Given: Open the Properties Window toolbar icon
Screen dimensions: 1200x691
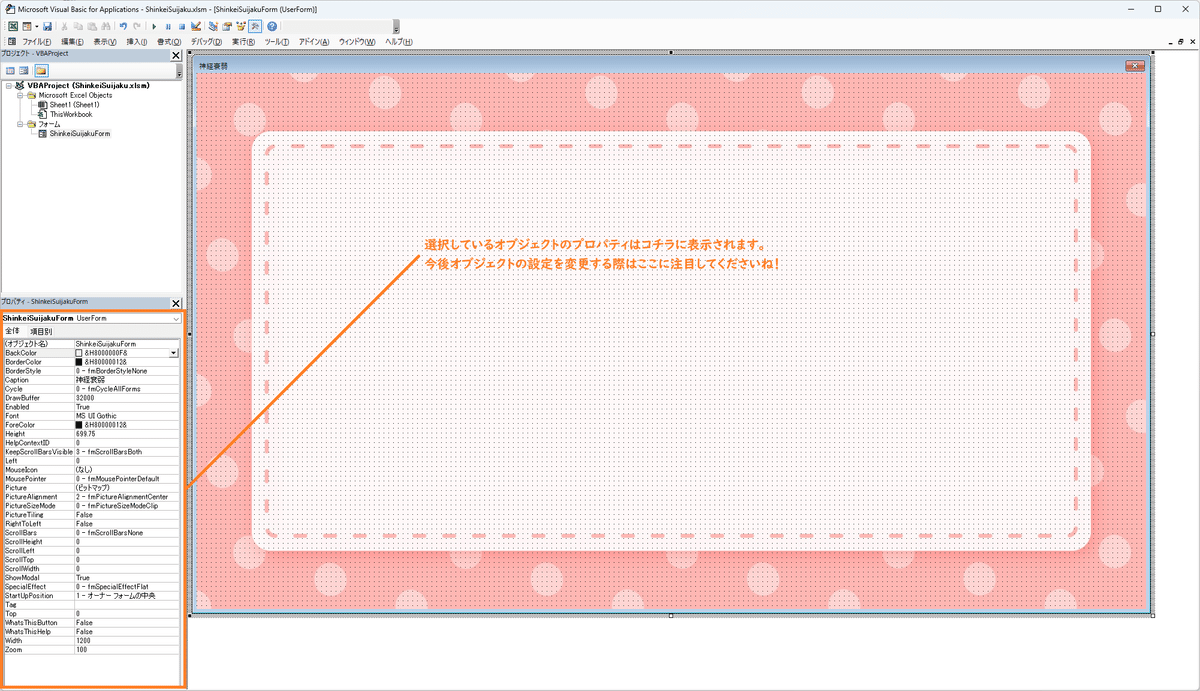Looking at the screenshot, I should 227,27.
